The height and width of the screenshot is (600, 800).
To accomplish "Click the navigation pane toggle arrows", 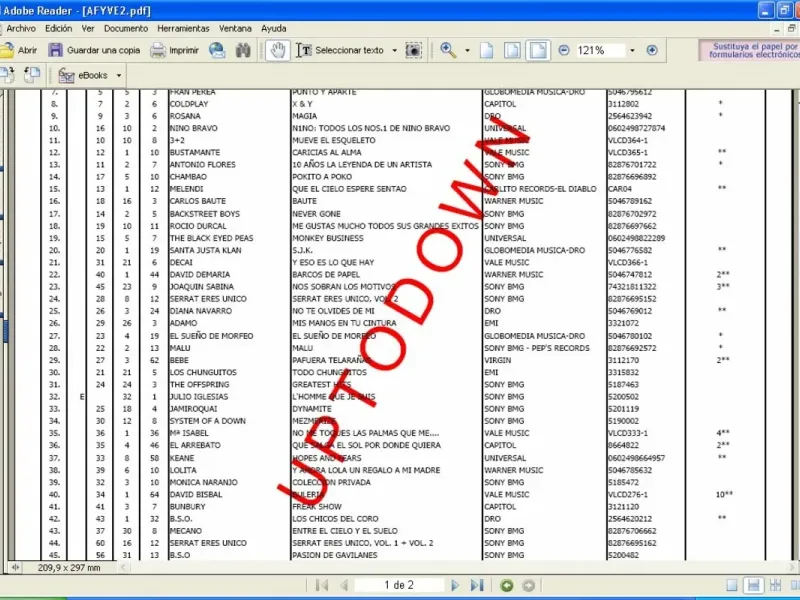I will 15,568.
